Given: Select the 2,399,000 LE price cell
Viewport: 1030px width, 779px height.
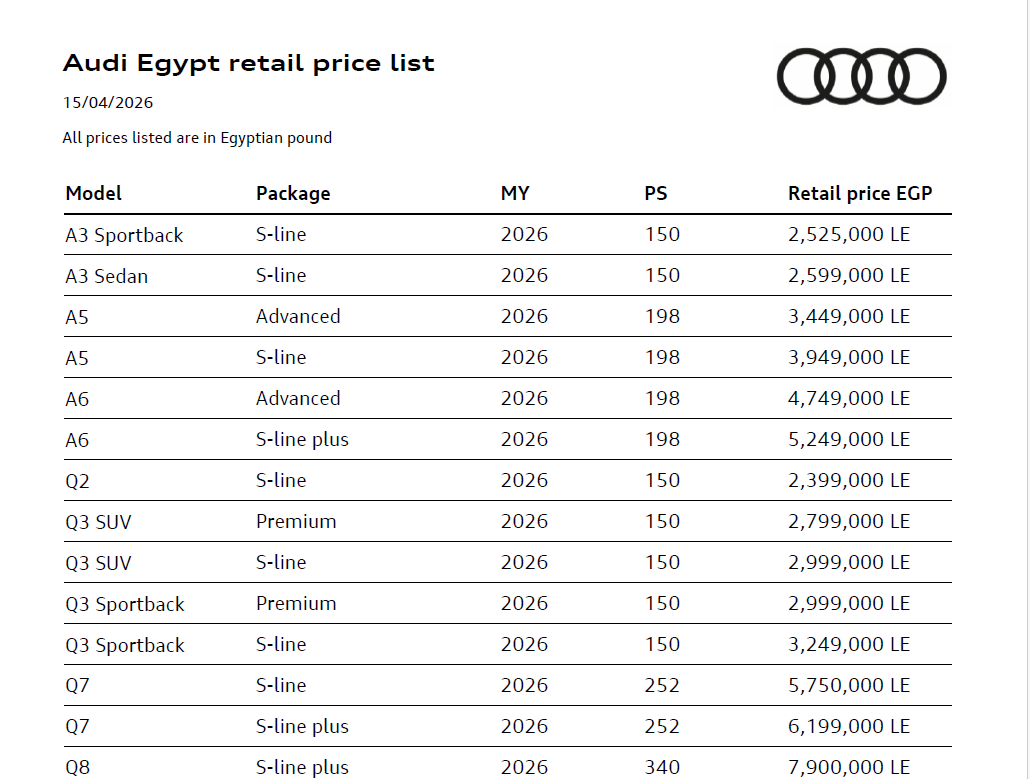Looking at the screenshot, I should (x=849, y=481).
